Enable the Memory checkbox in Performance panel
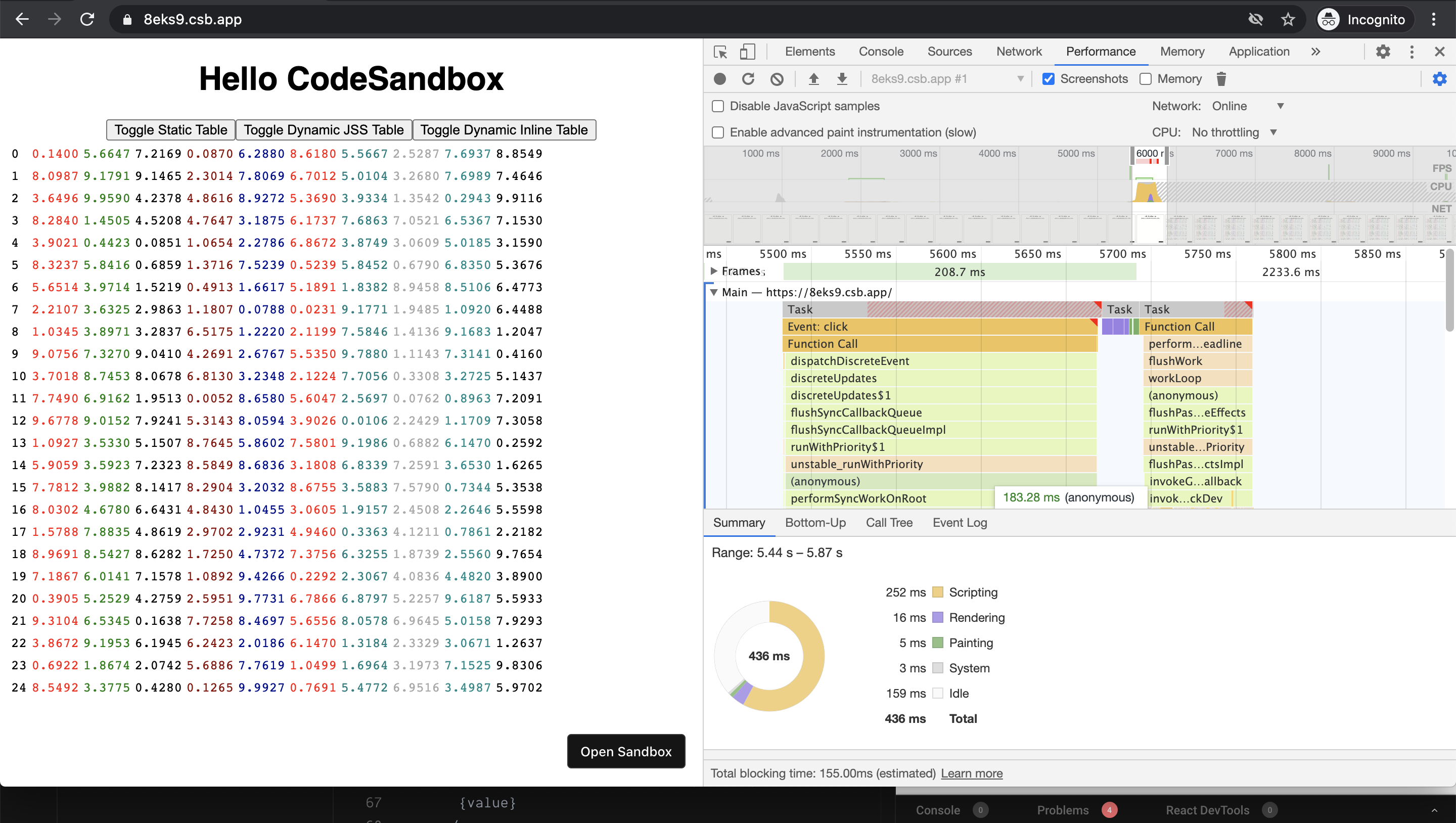 (1146, 78)
